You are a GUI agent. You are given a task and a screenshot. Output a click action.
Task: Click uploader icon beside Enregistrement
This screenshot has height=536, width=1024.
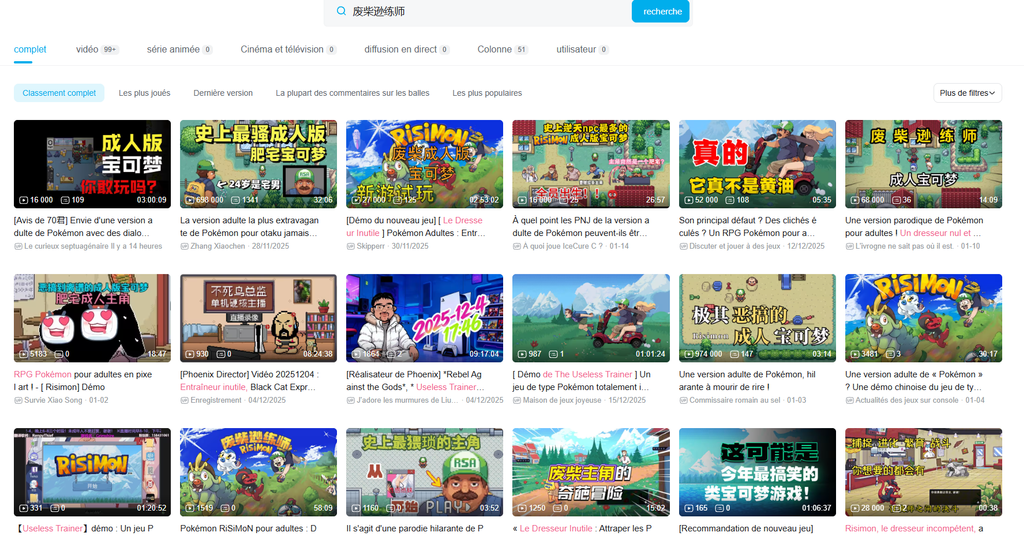(x=185, y=400)
